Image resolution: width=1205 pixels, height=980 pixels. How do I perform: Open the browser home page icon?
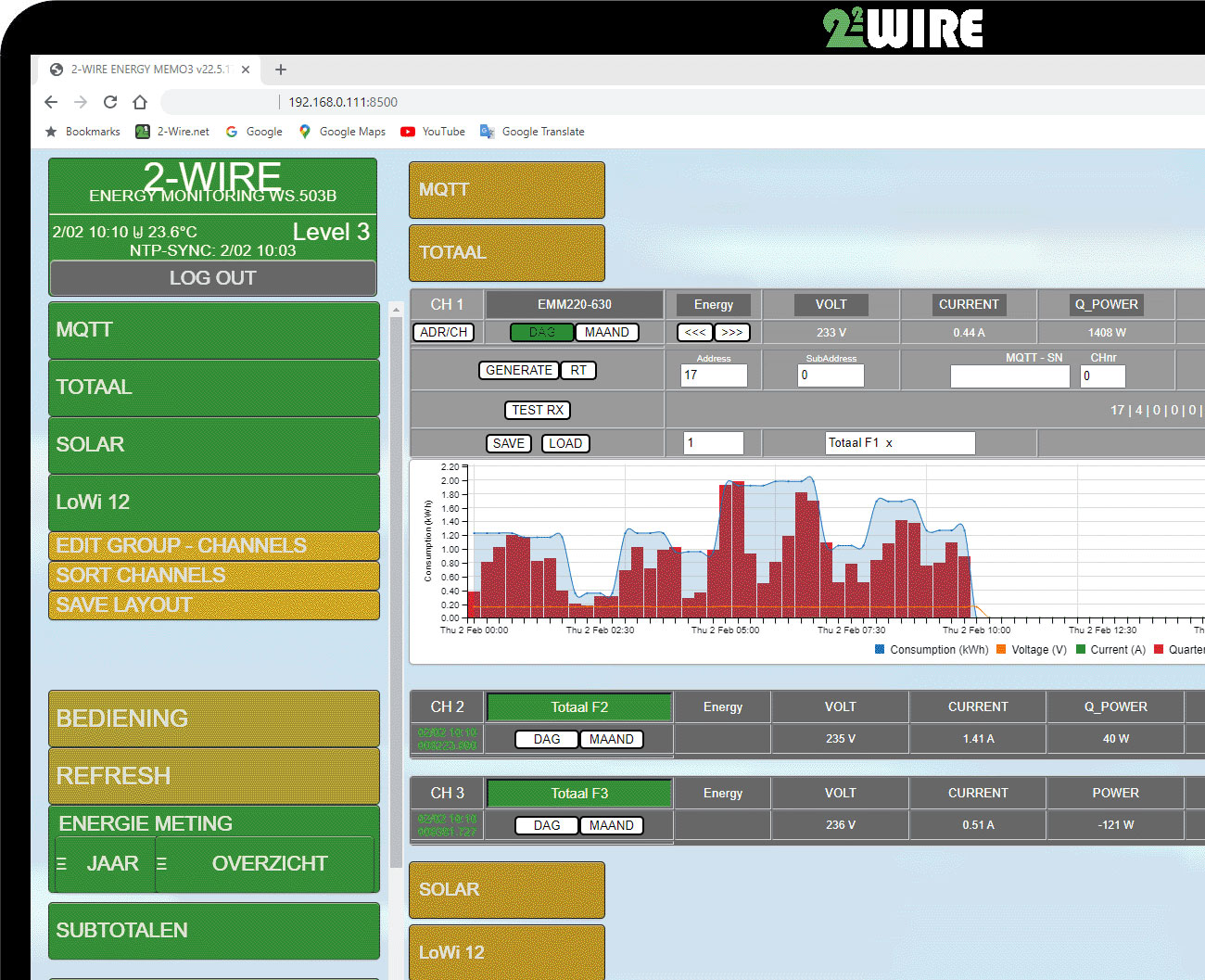(140, 102)
